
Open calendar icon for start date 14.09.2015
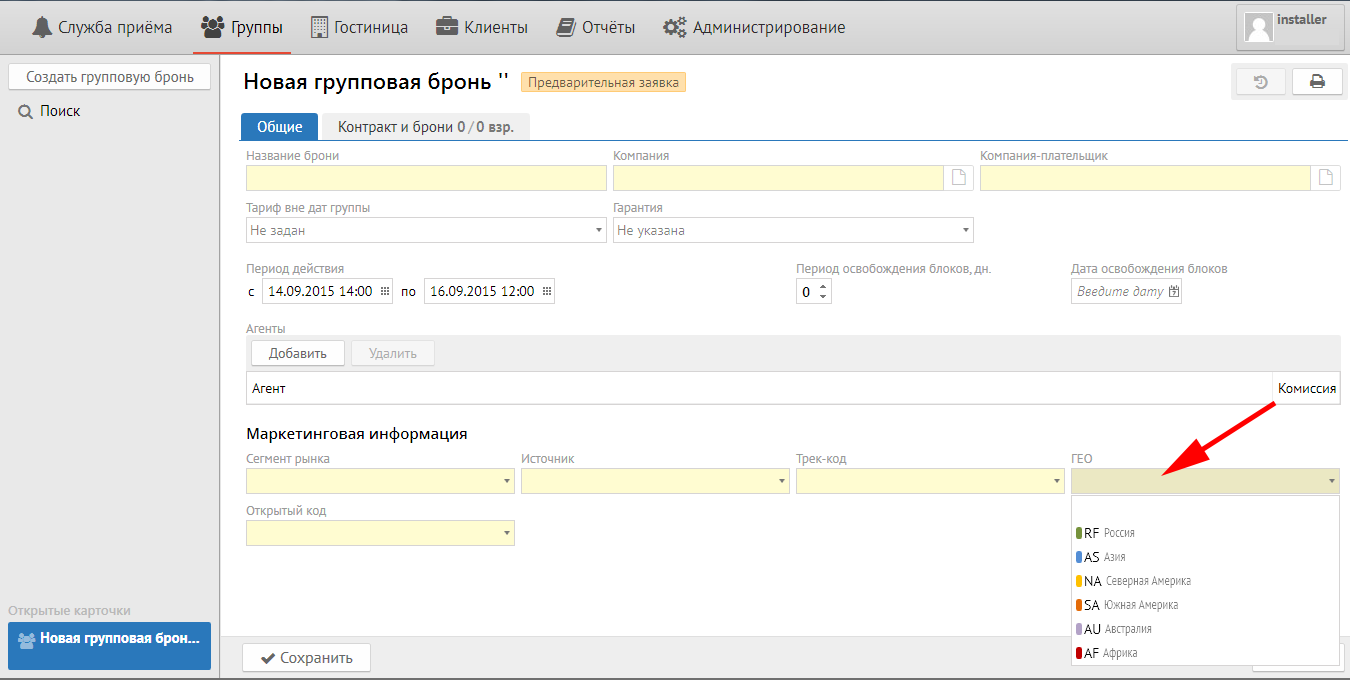385,291
